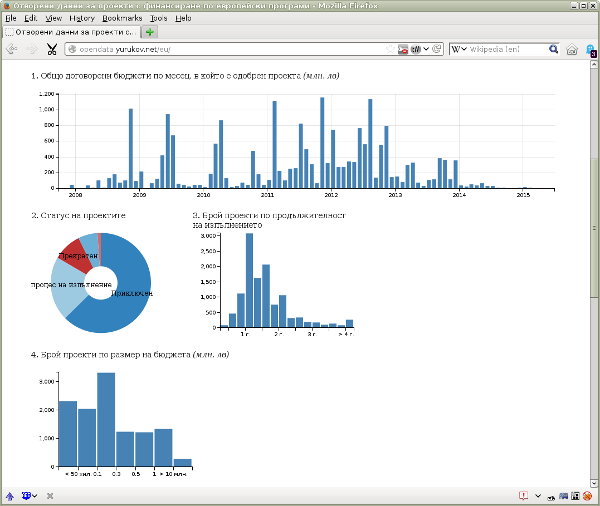Viewport: 600px width, 506px height.
Task: Reload the page with the refresh icon
Action: tap(437, 49)
